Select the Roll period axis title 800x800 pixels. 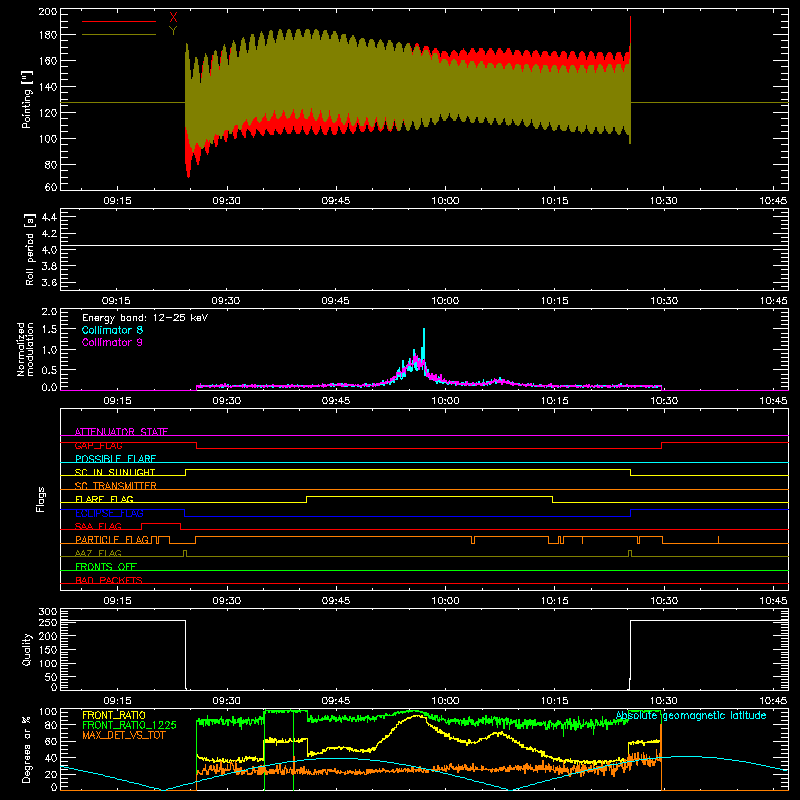click(x=30, y=249)
